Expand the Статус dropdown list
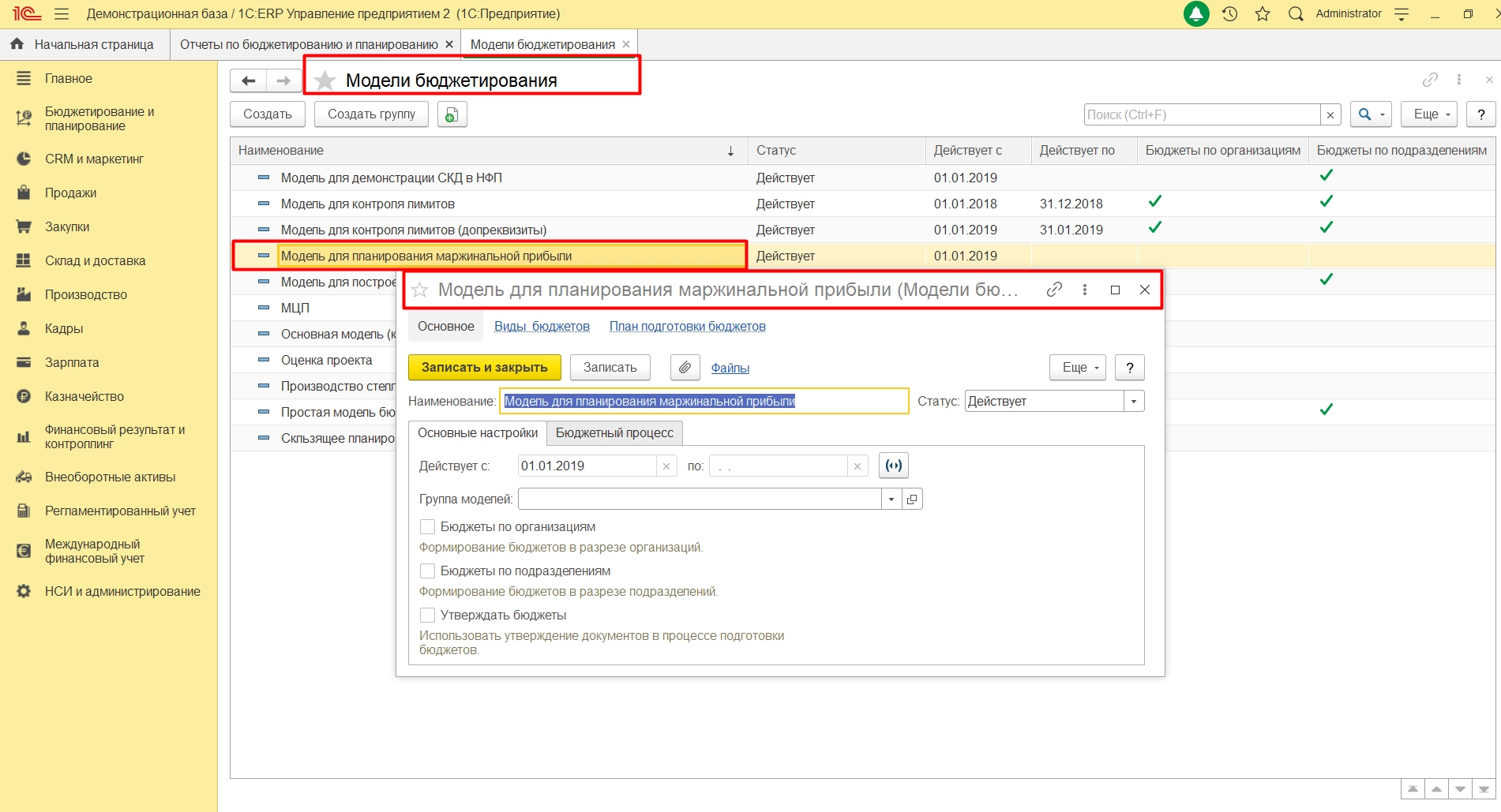Viewport: 1501px width, 812px height. pos(1133,402)
